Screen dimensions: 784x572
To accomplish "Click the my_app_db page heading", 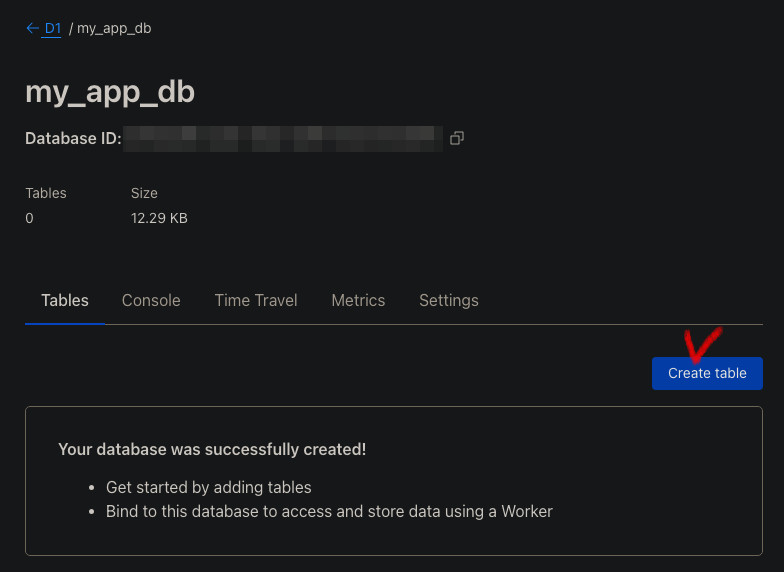I will point(110,92).
